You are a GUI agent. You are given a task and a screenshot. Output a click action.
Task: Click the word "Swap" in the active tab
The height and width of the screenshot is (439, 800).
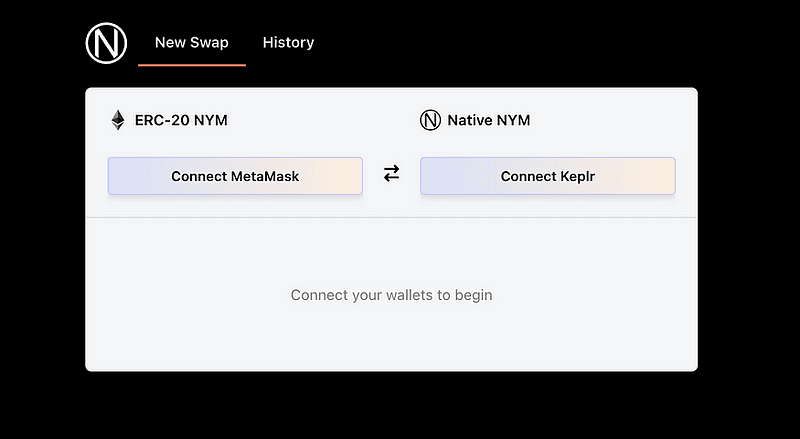(x=209, y=43)
